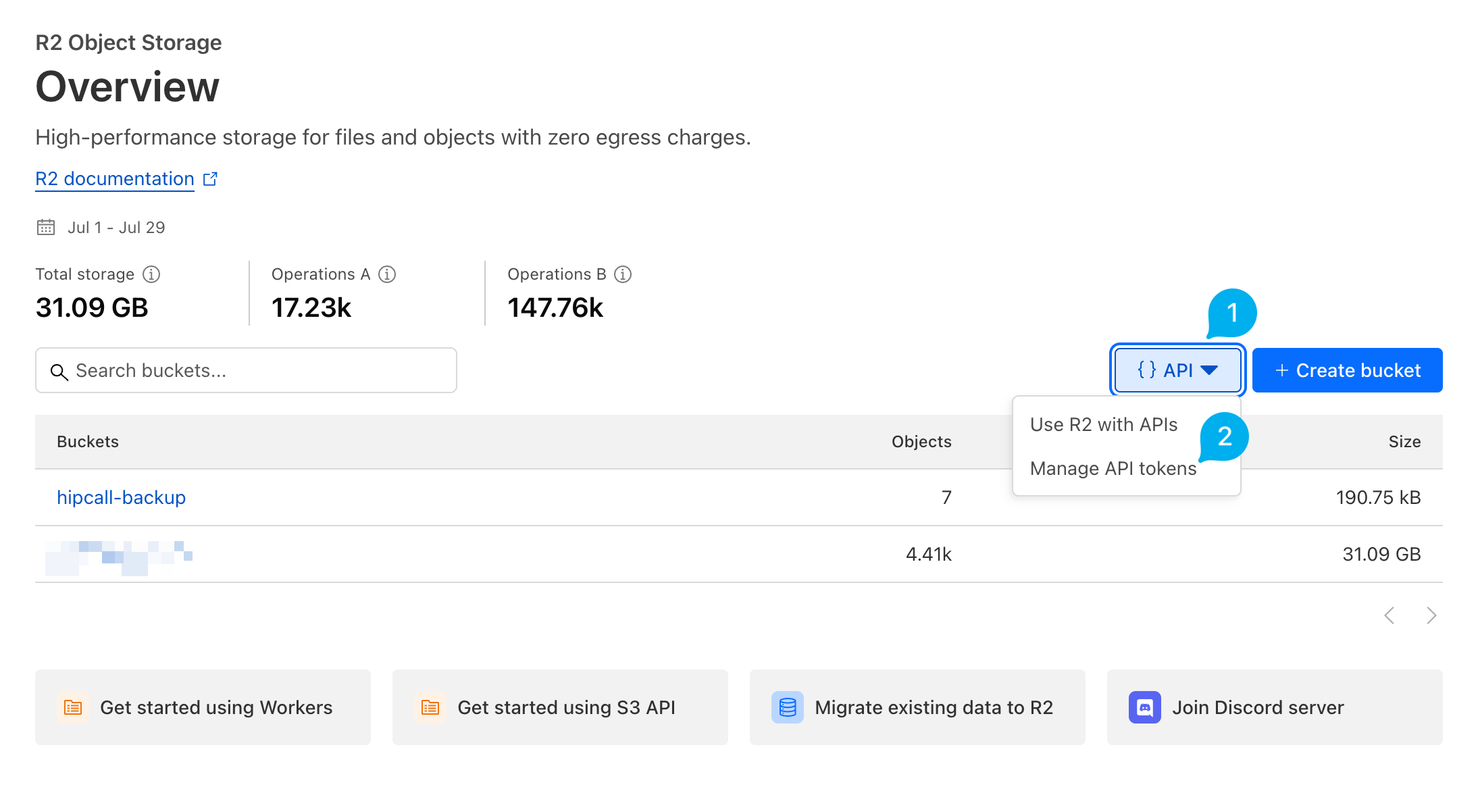Click the Total storage 31.09 GB value
This screenshot has height=812, width=1478.
(x=92, y=308)
